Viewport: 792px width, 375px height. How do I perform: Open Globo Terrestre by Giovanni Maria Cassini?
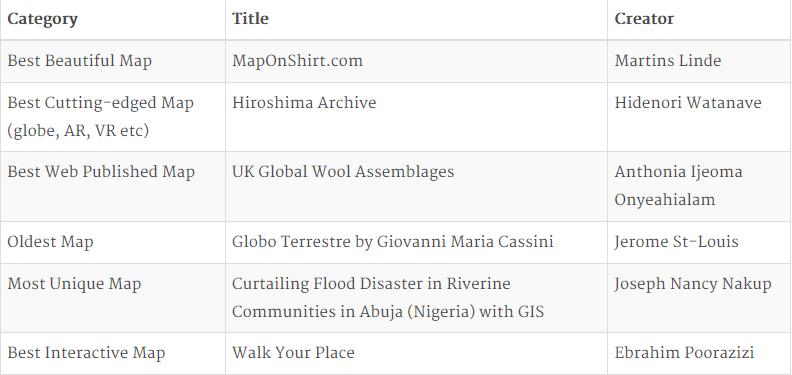pyautogui.click(x=392, y=242)
